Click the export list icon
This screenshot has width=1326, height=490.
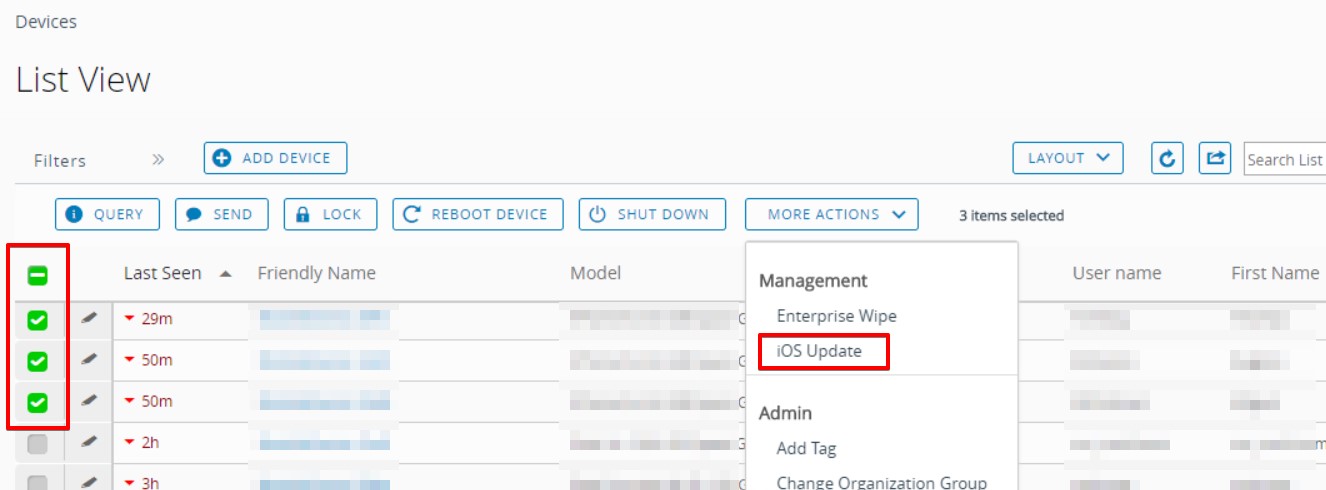point(1215,158)
